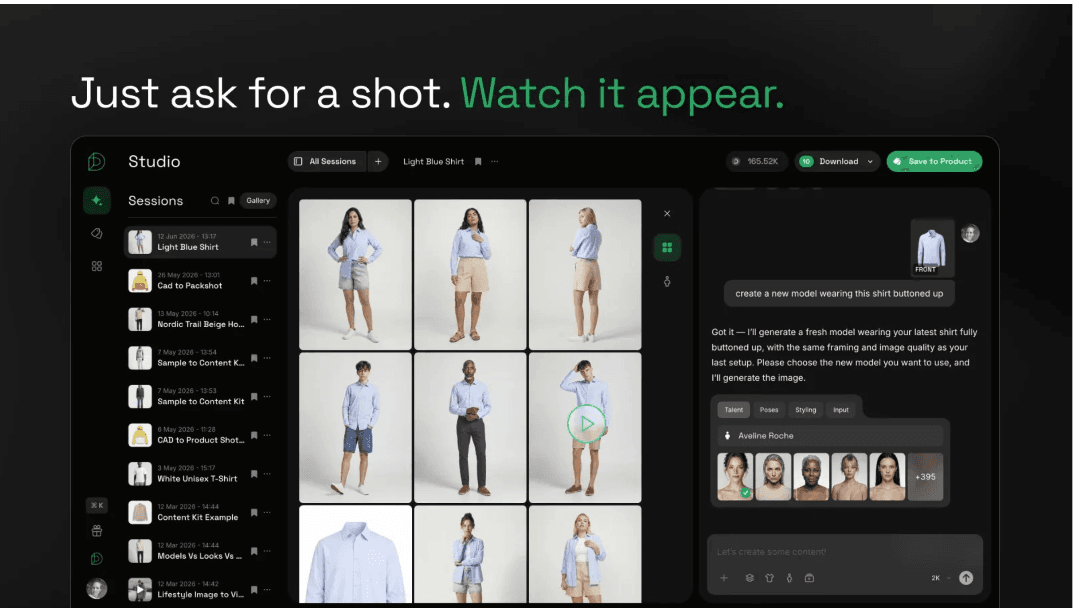The height and width of the screenshot is (608, 1073).
Task: Click the 165.52K credits badge
Action: click(756, 162)
